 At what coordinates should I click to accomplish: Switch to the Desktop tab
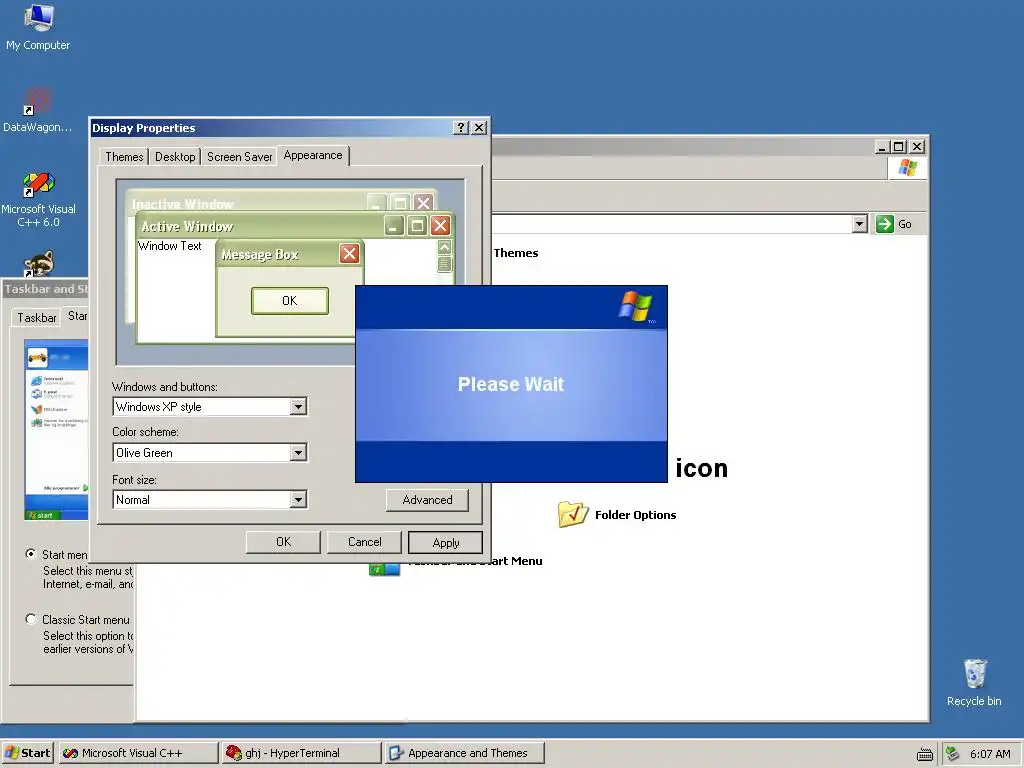tap(175, 157)
